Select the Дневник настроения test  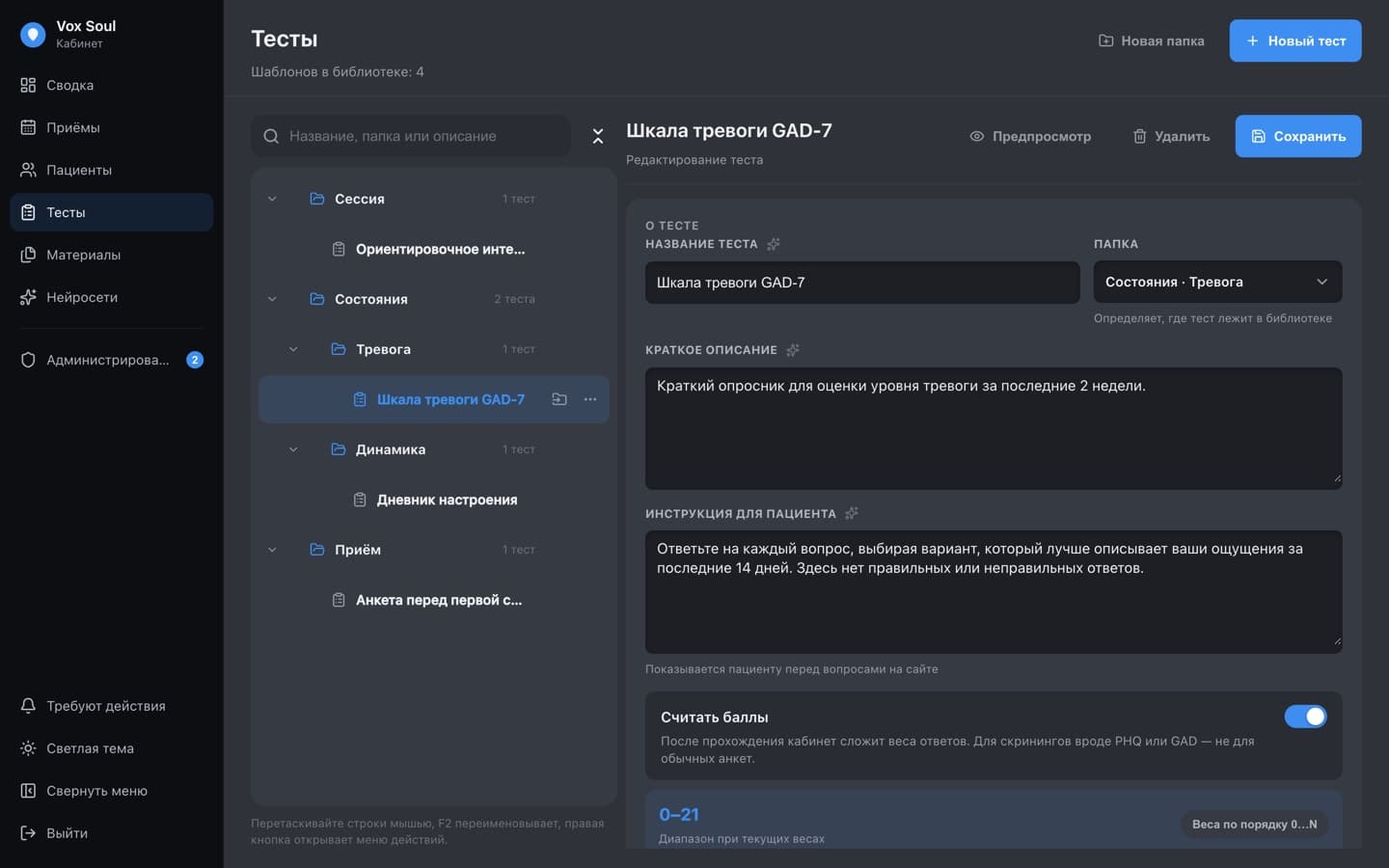click(434, 500)
